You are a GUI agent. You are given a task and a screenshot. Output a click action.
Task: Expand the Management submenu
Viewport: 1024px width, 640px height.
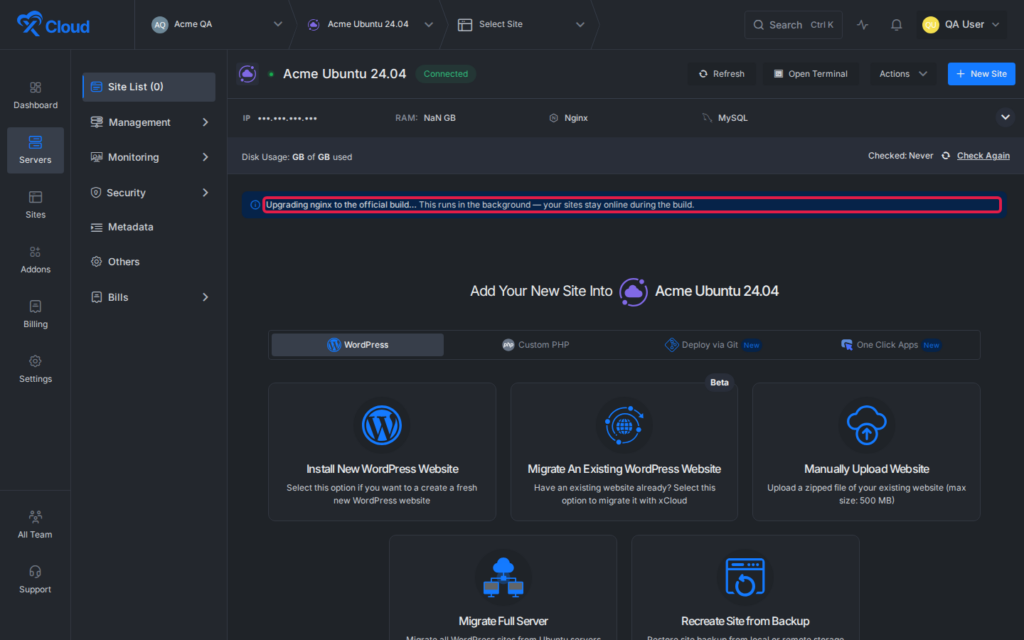coord(205,122)
